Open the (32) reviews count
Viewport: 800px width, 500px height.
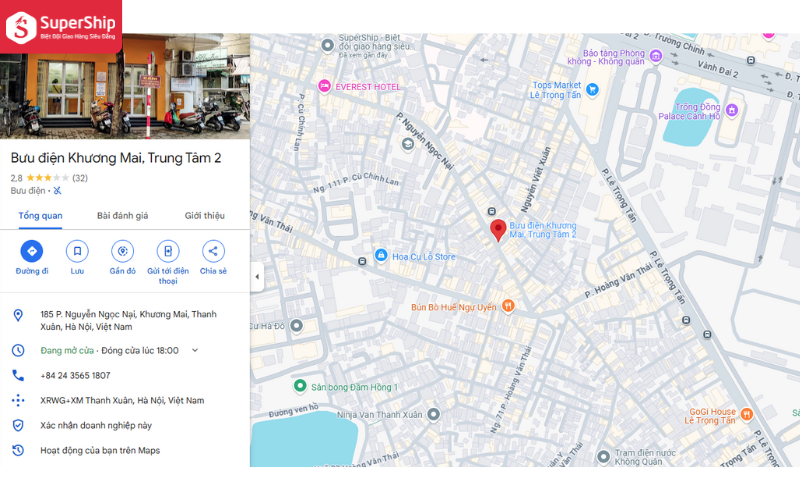tap(80, 178)
